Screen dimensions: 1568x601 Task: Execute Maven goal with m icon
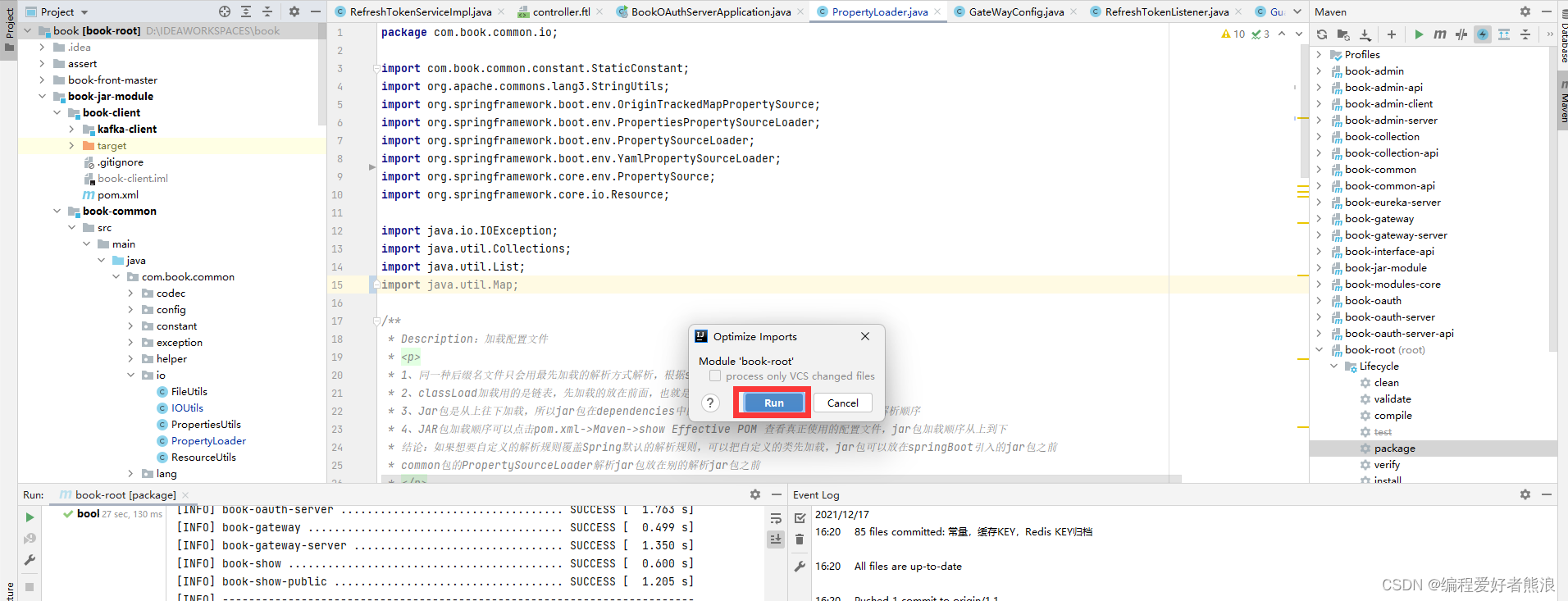(1440, 34)
